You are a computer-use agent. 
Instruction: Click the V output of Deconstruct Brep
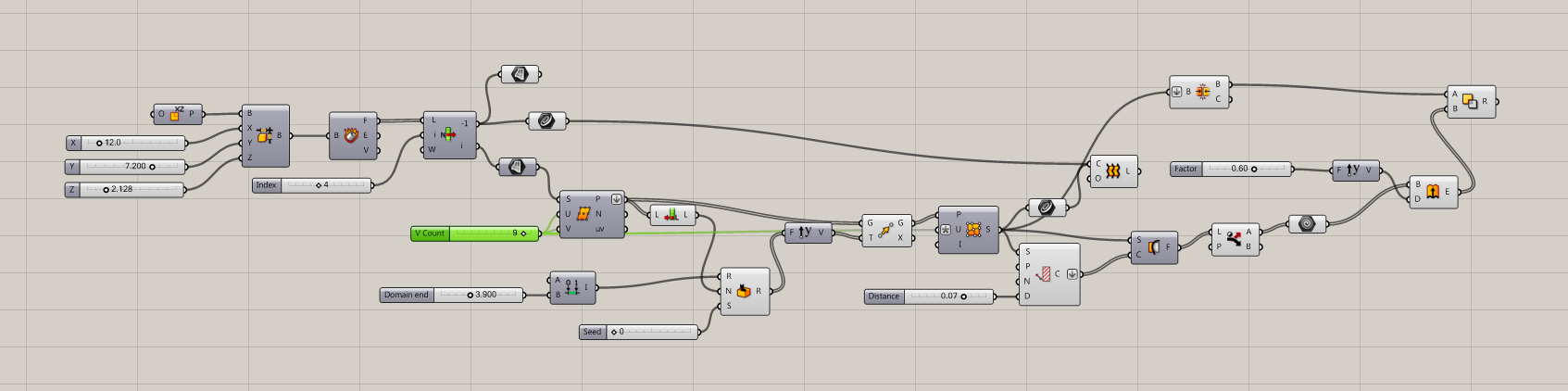coord(366,150)
